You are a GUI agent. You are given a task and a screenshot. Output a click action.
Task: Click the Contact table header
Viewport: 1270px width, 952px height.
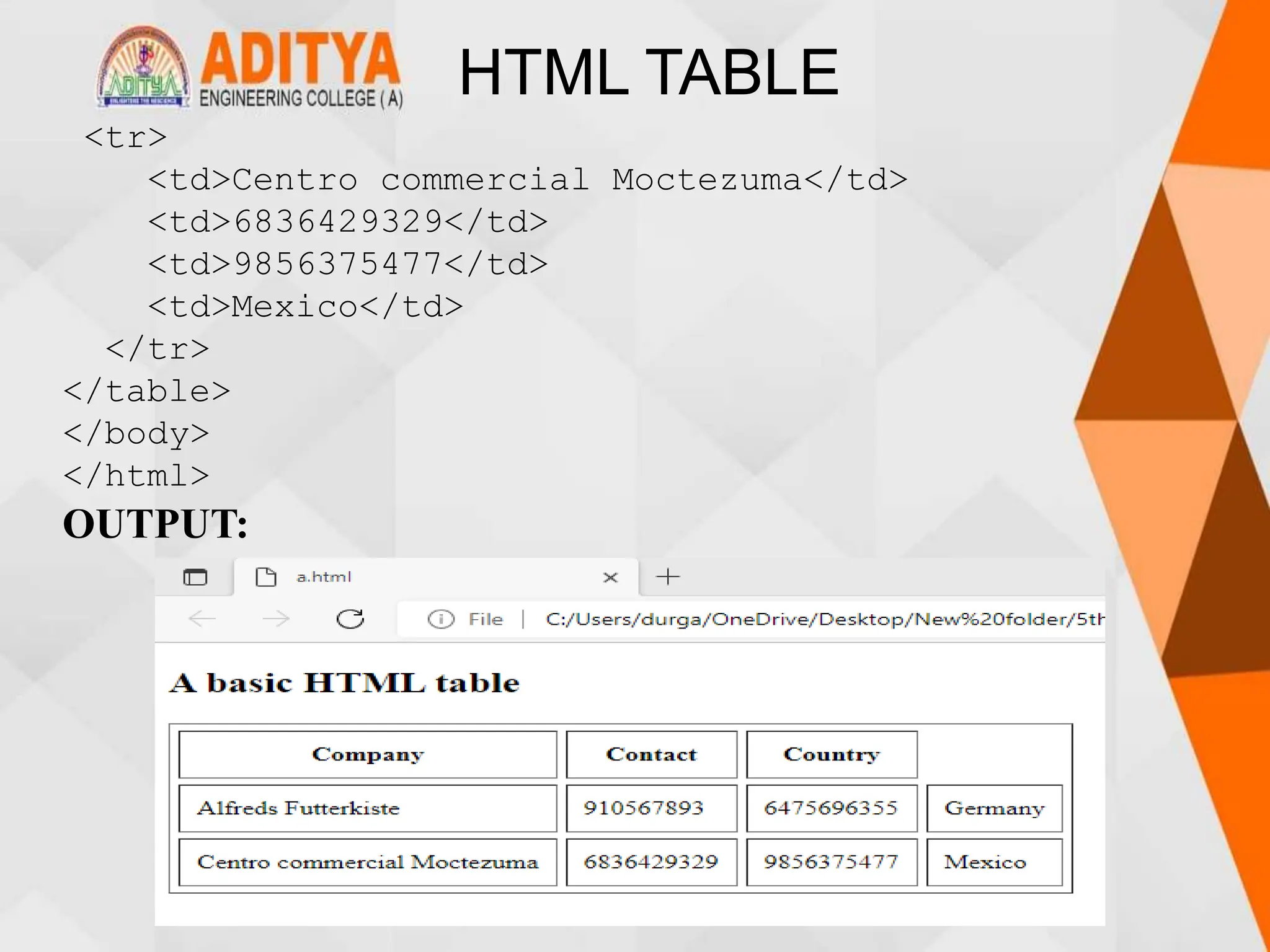pos(651,754)
